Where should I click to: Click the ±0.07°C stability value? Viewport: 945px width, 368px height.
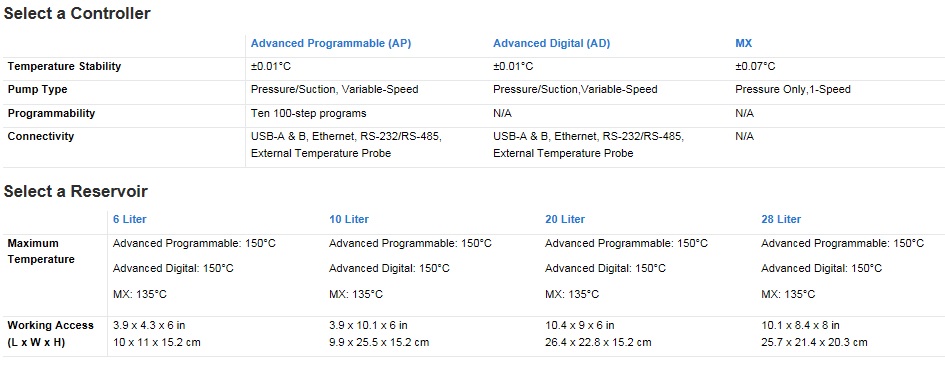click(755, 66)
